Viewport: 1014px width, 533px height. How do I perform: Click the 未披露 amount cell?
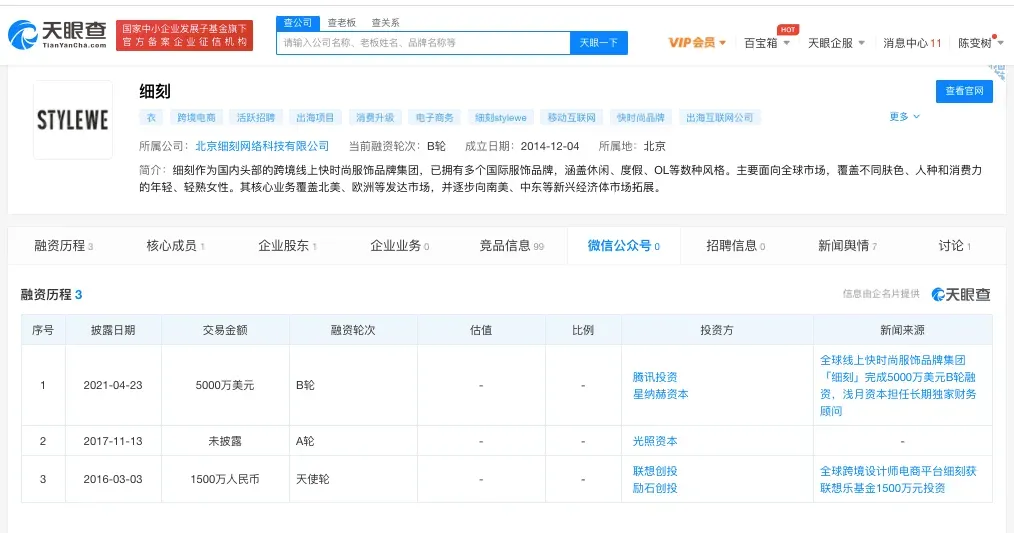pos(225,441)
